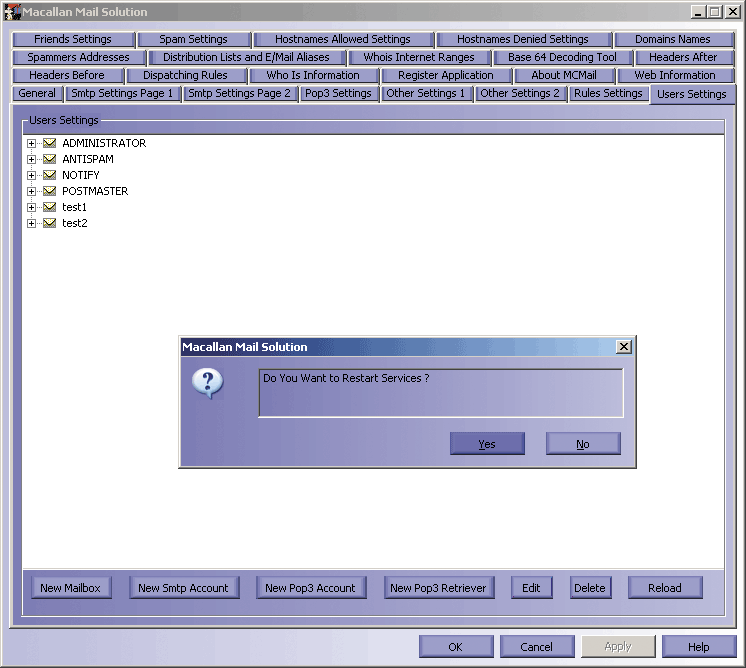The height and width of the screenshot is (668, 746).
Task: Select the Users Settings tab
Action: tap(692, 94)
